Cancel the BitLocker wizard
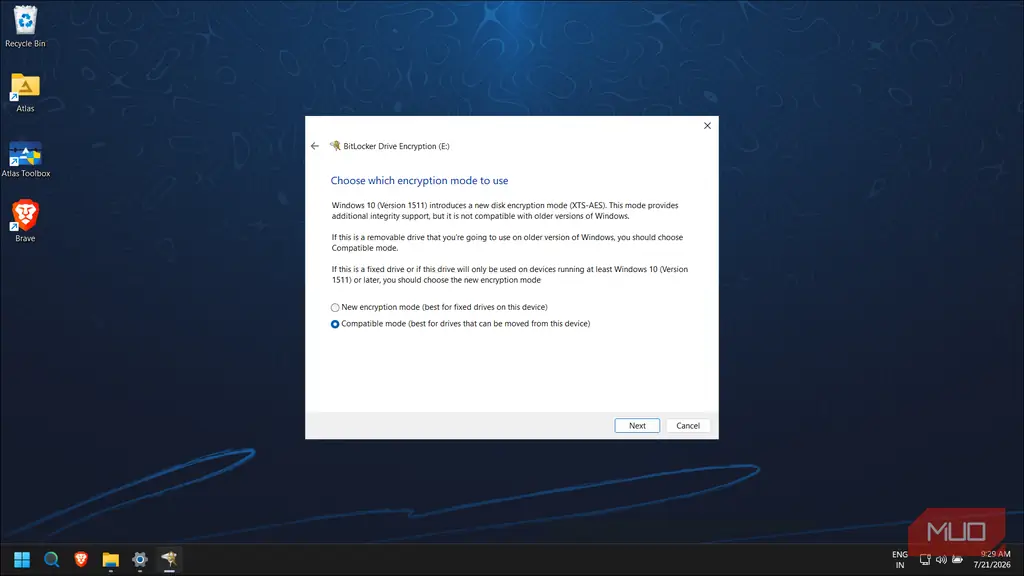 coord(688,425)
